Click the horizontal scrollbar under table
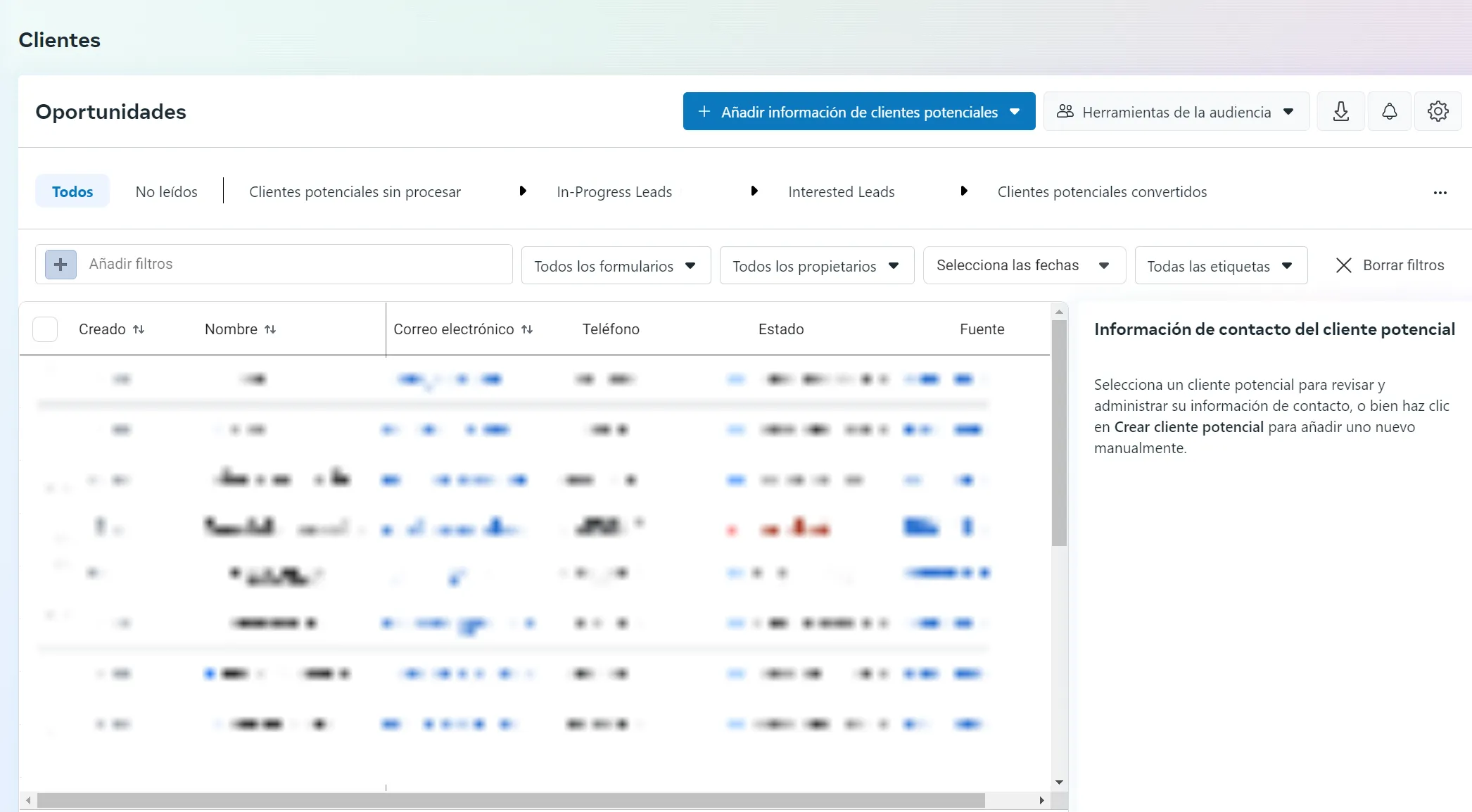 pos(511,800)
